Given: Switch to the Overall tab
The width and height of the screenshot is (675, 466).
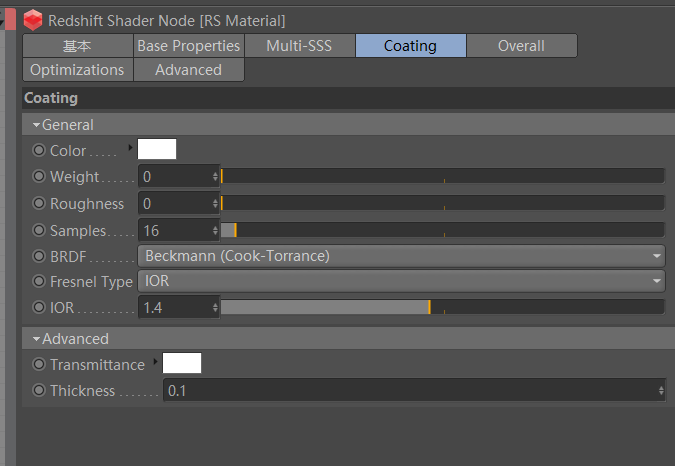Looking at the screenshot, I should pyautogui.click(x=522, y=46).
